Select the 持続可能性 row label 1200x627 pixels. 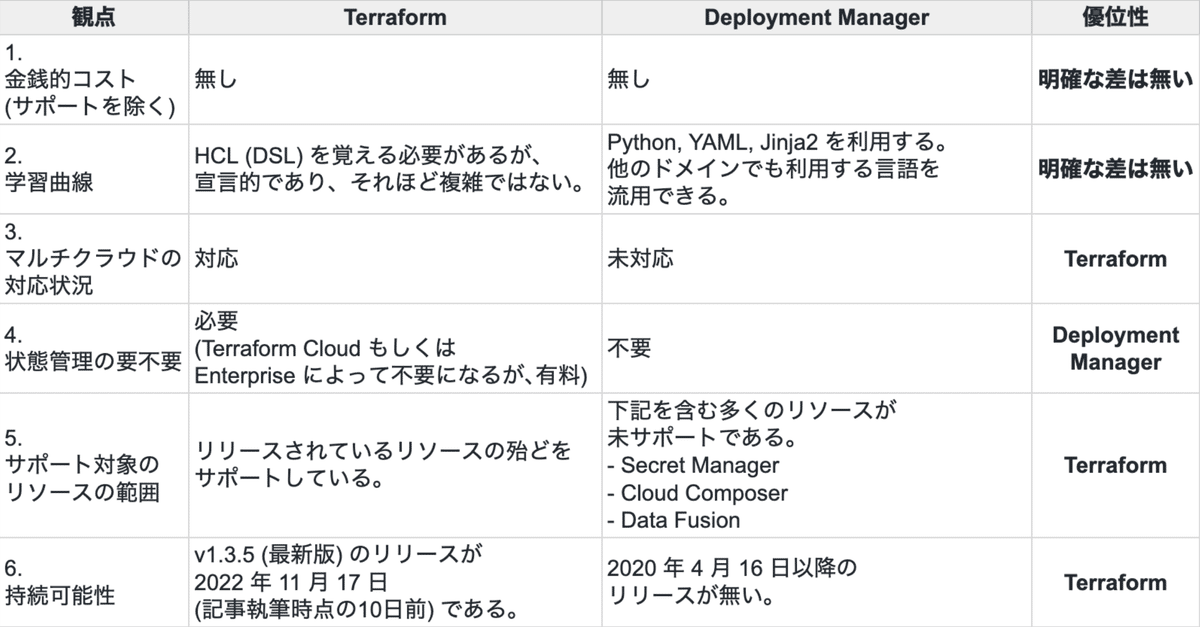click(x=94, y=582)
